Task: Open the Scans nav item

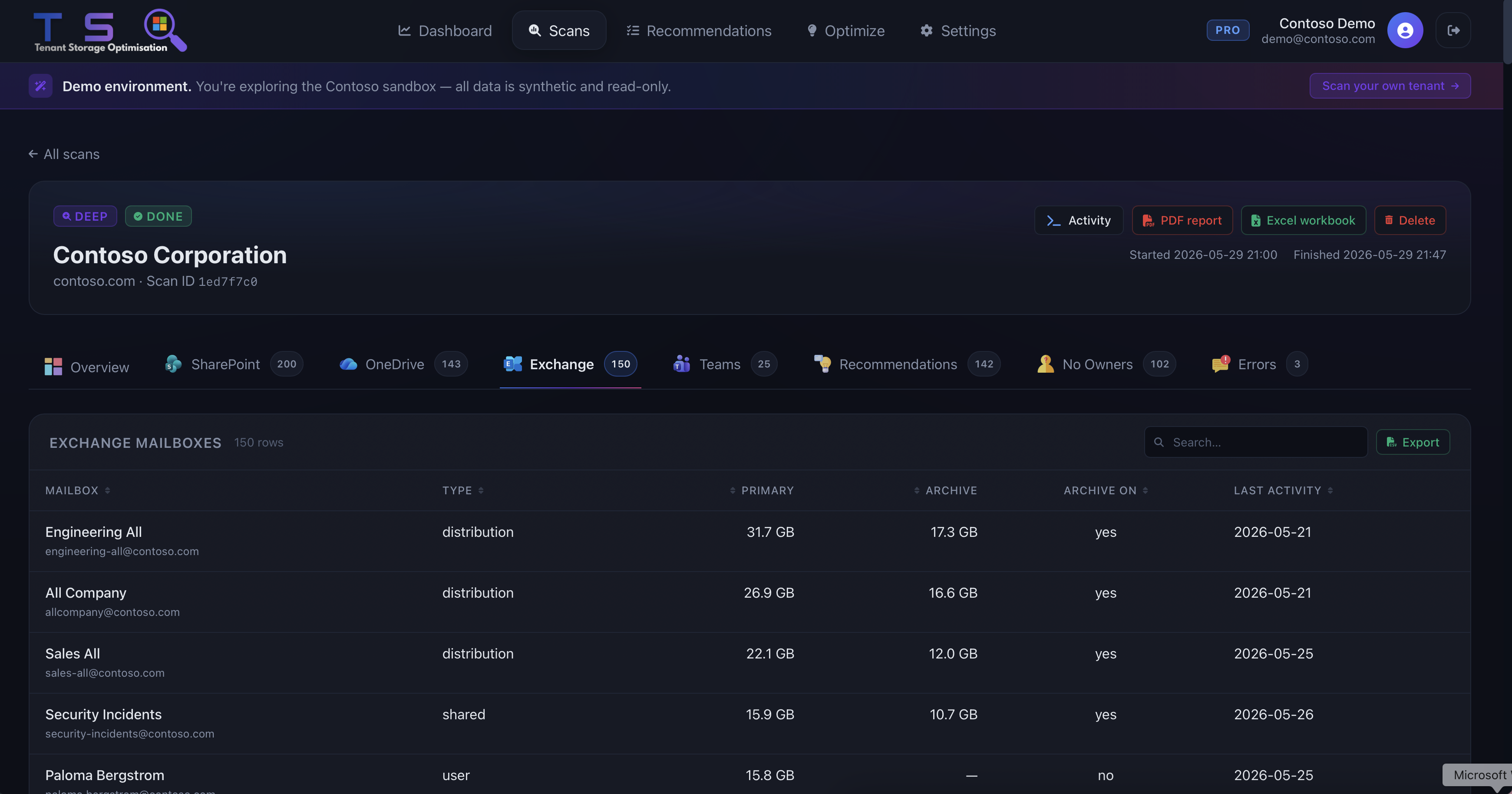Action: (x=559, y=30)
